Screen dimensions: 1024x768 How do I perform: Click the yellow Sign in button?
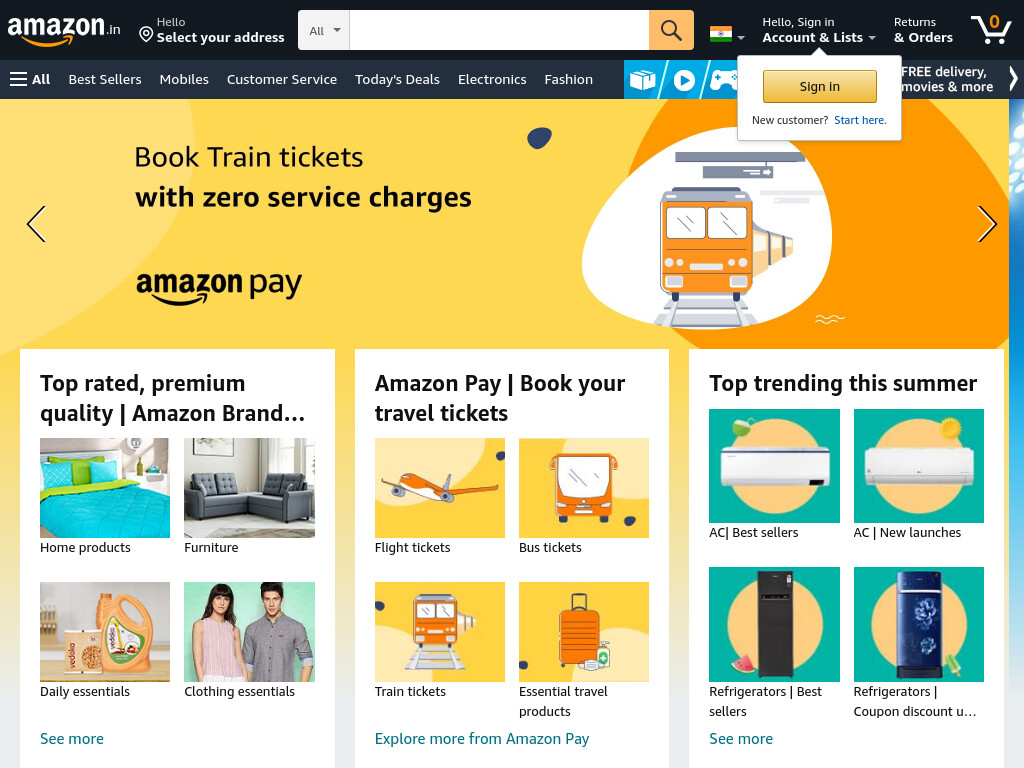[x=820, y=86]
